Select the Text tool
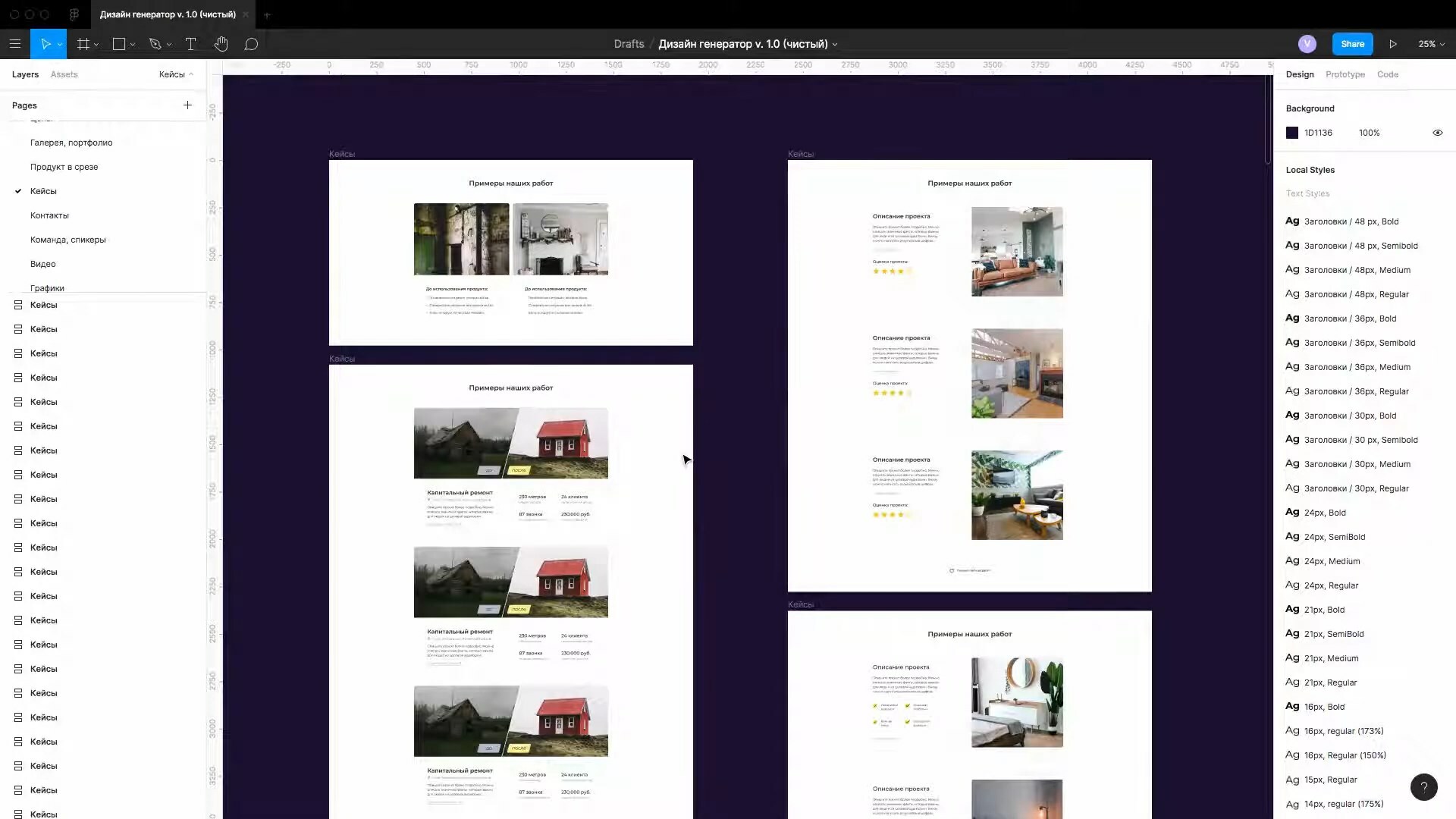Viewport: 1456px width, 819px height. click(x=191, y=44)
